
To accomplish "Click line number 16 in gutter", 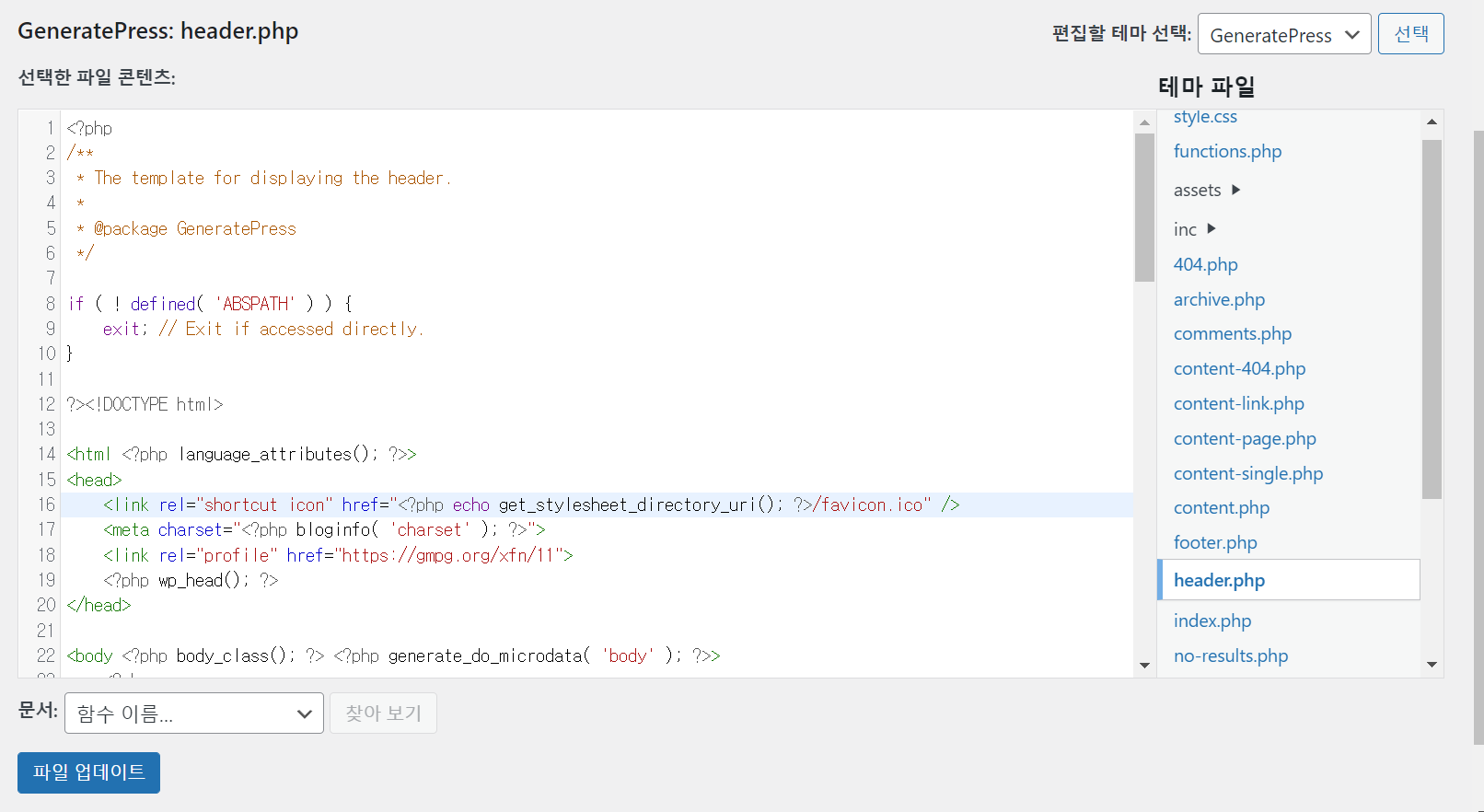I will pos(46,505).
